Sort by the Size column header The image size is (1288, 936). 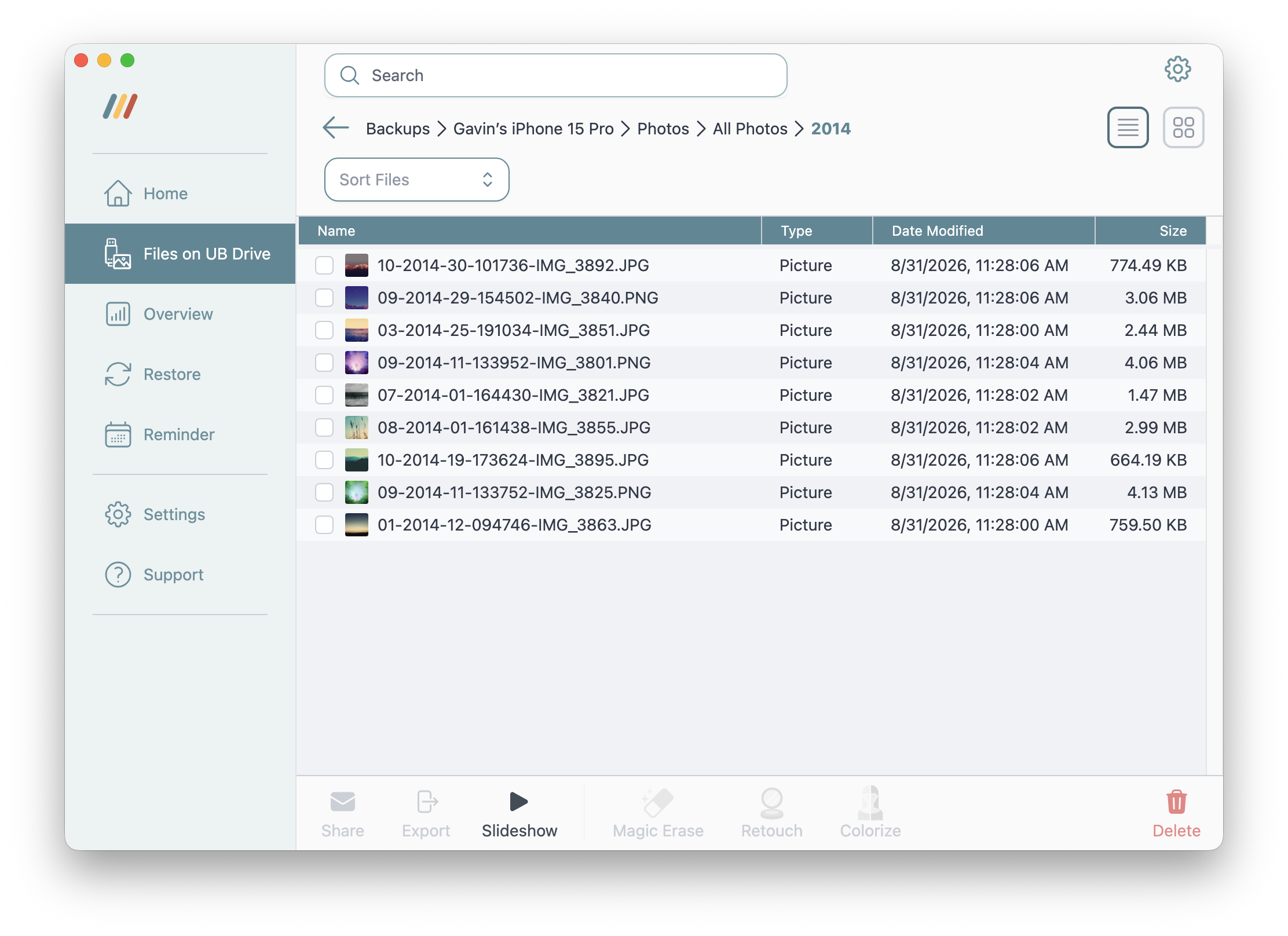(x=1150, y=231)
